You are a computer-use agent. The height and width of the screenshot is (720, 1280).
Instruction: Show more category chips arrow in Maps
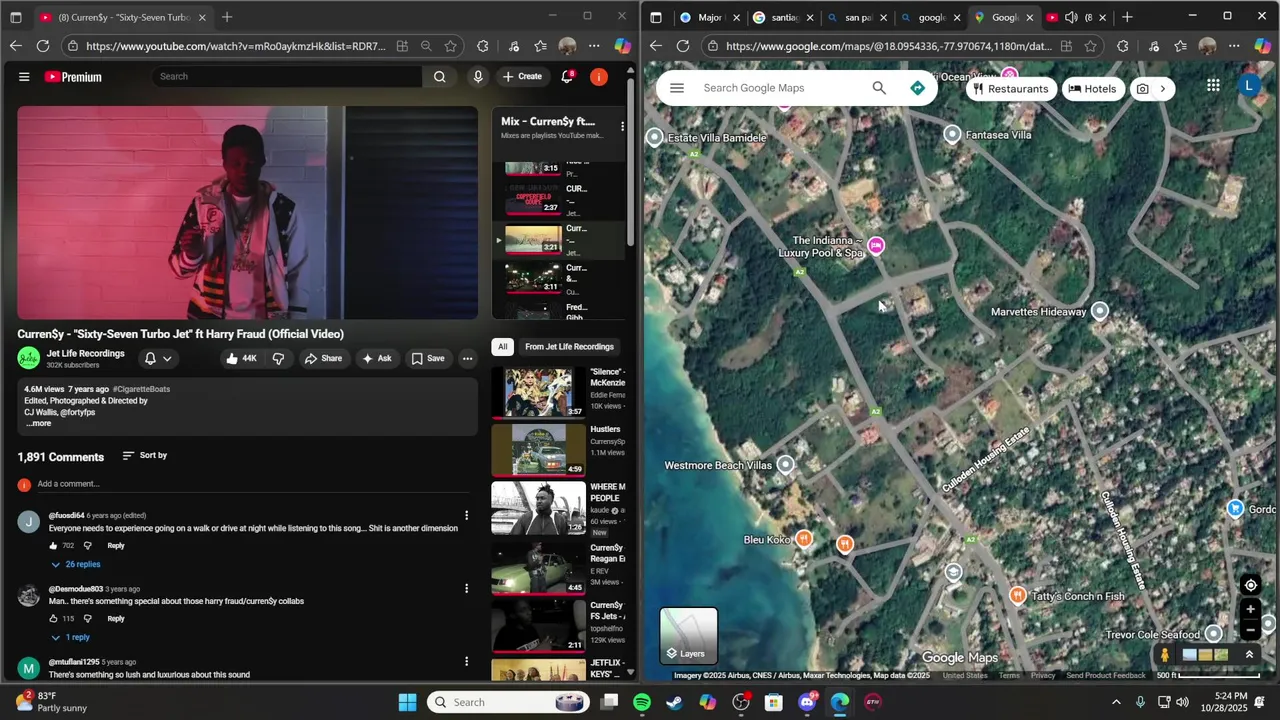(1162, 89)
